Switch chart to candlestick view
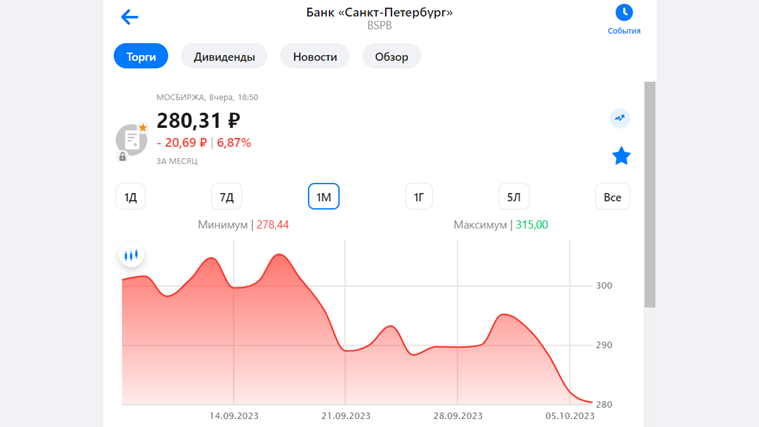 click(x=131, y=255)
